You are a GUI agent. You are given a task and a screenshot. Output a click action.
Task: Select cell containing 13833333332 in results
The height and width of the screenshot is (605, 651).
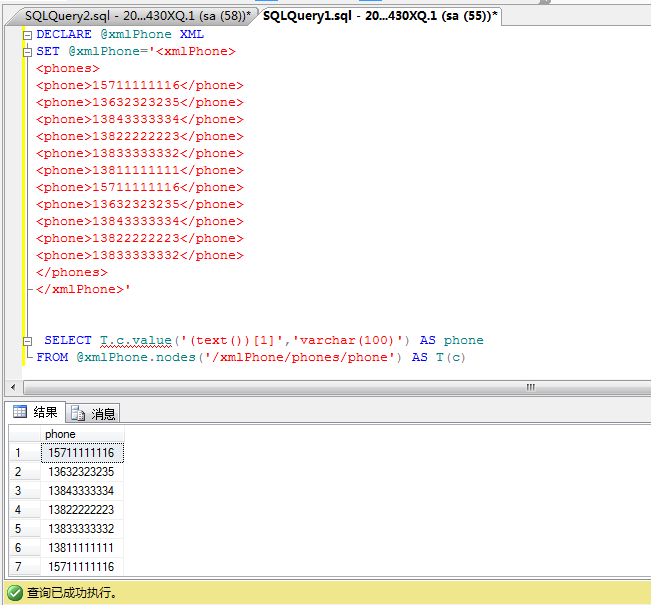pos(82,529)
